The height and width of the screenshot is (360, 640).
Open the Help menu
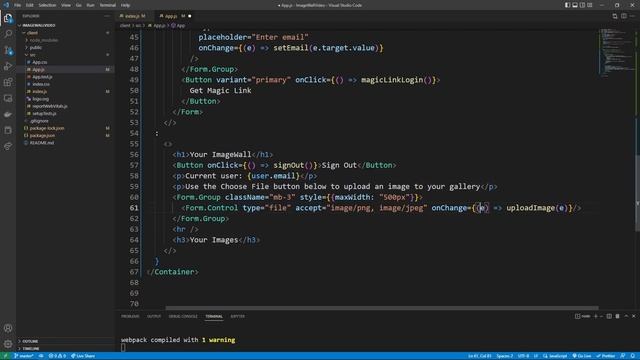click(x=125, y=5)
